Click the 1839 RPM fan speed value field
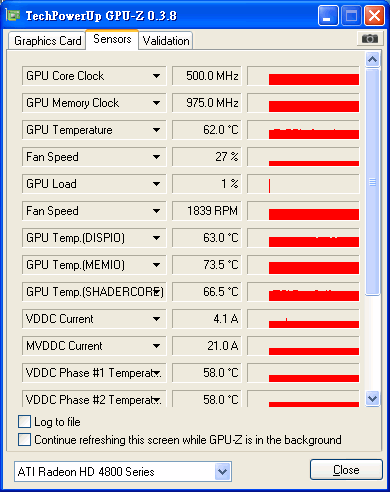 pos(207,211)
